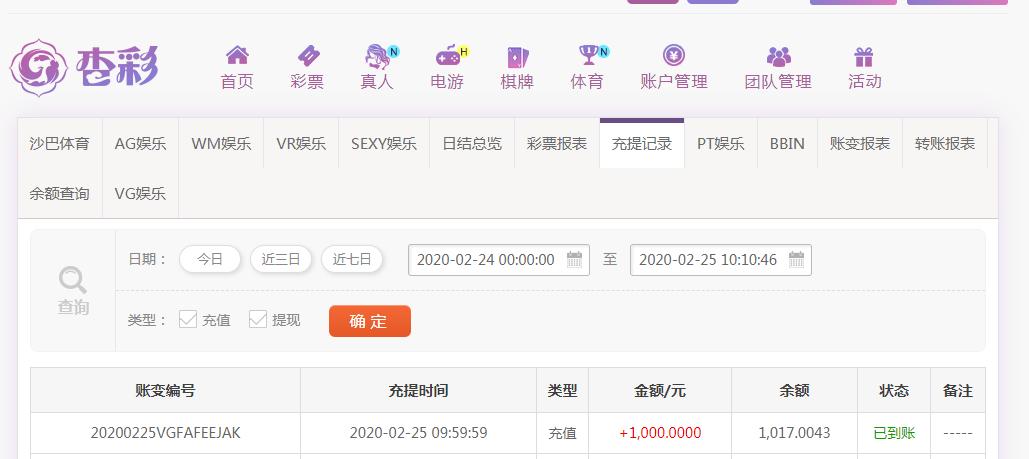Click the 查询 magnifier icon

click(73, 281)
